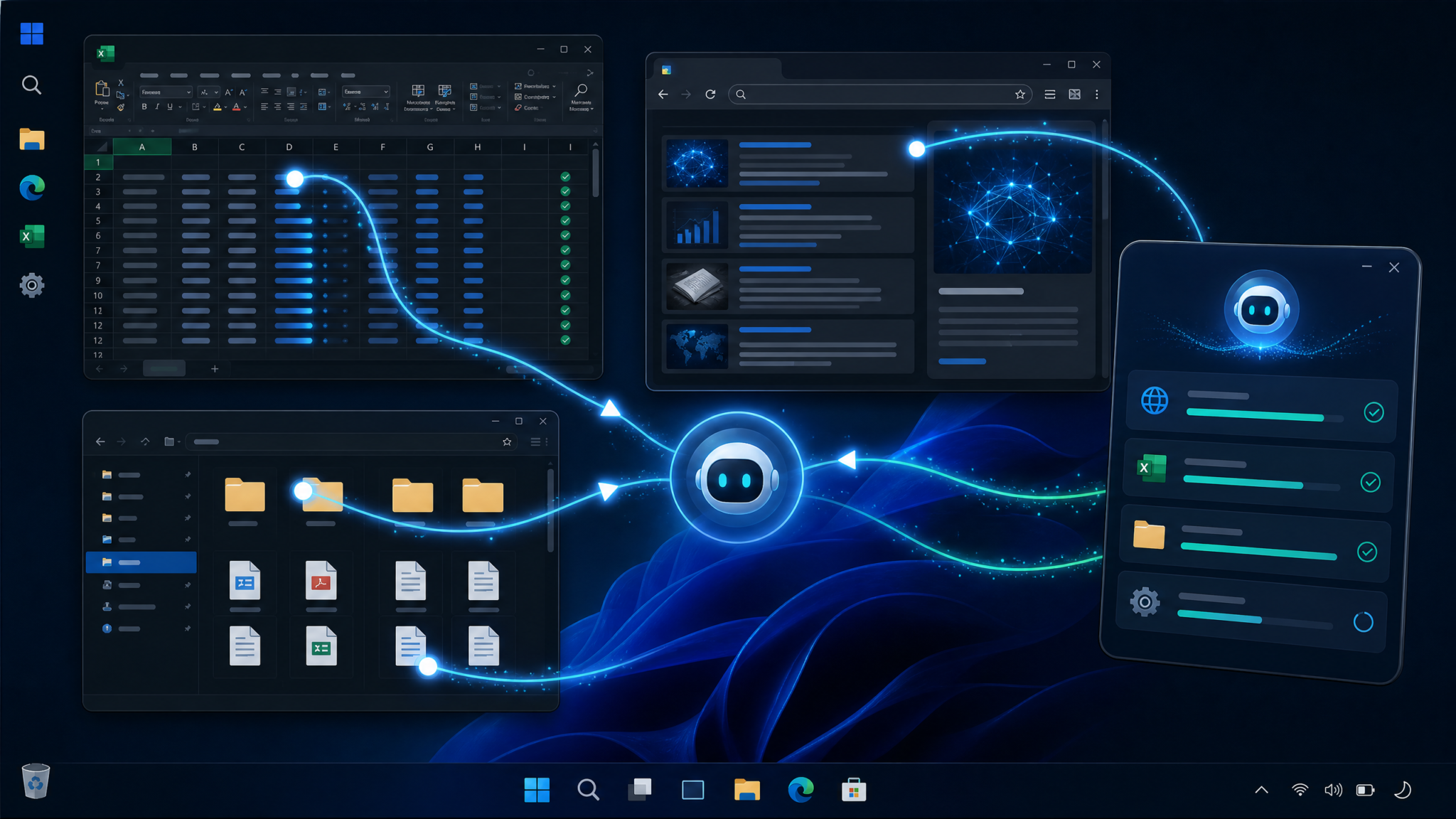Open the bar chart thumbnail result in browser

[x=697, y=224]
